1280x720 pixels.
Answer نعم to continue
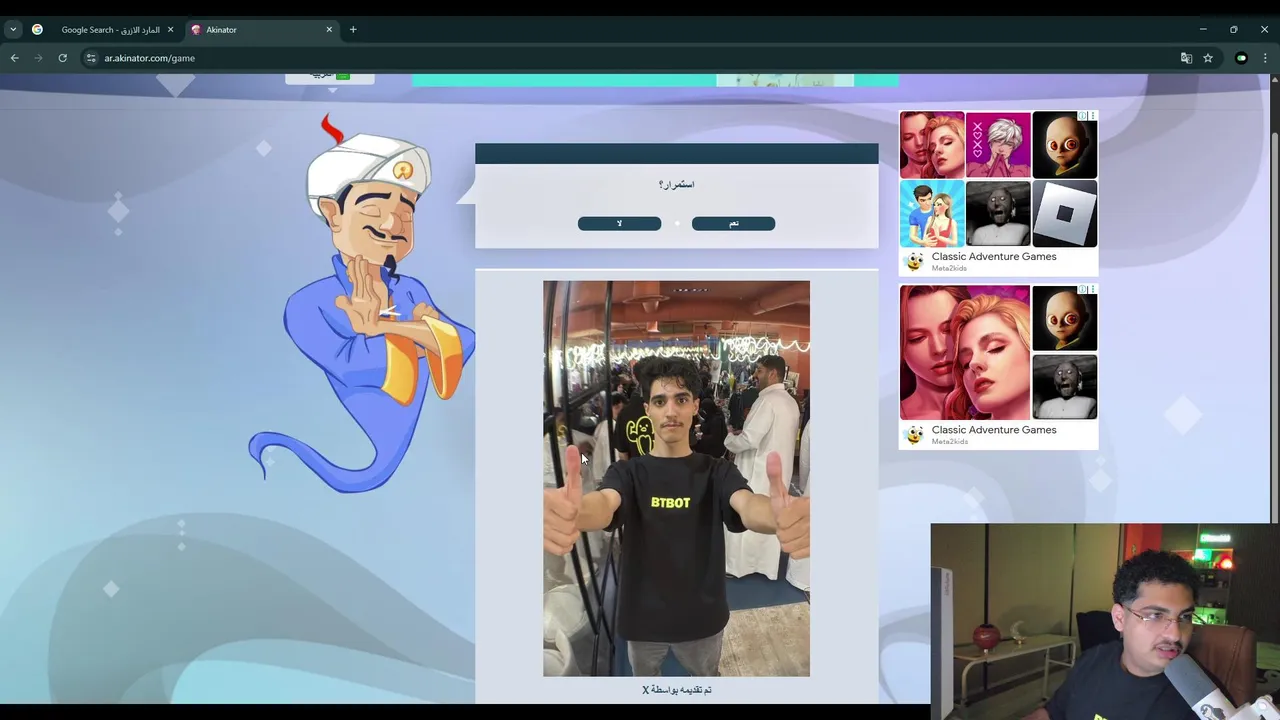pyautogui.click(x=733, y=223)
